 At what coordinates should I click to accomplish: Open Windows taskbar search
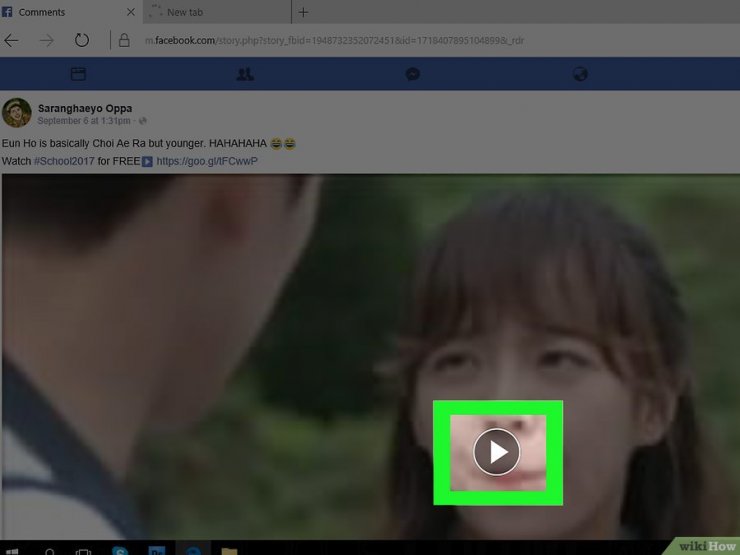(50, 551)
